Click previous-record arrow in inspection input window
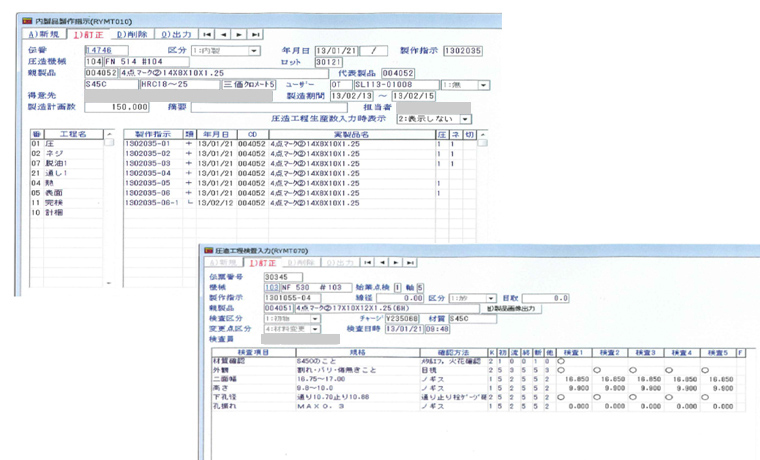 click(383, 262)
